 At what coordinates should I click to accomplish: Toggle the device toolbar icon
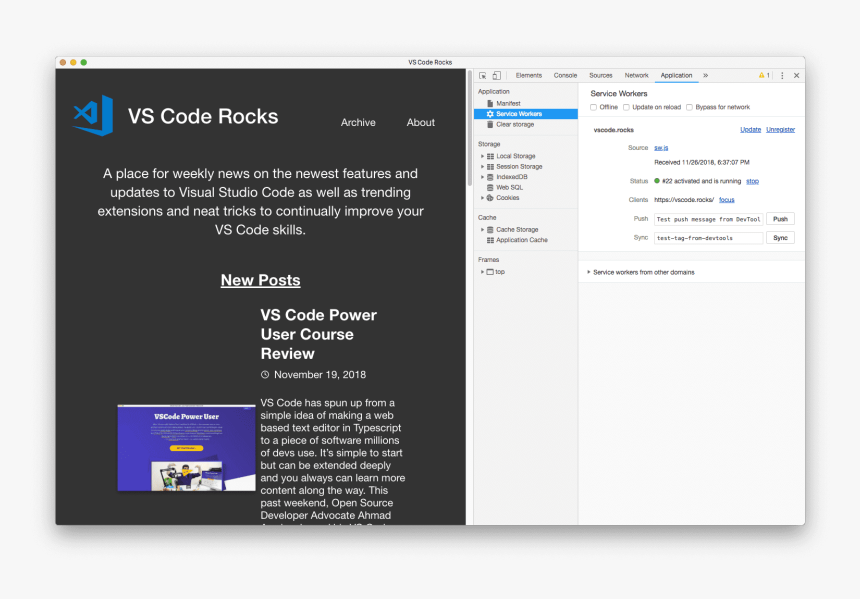[x=496, y=75]
